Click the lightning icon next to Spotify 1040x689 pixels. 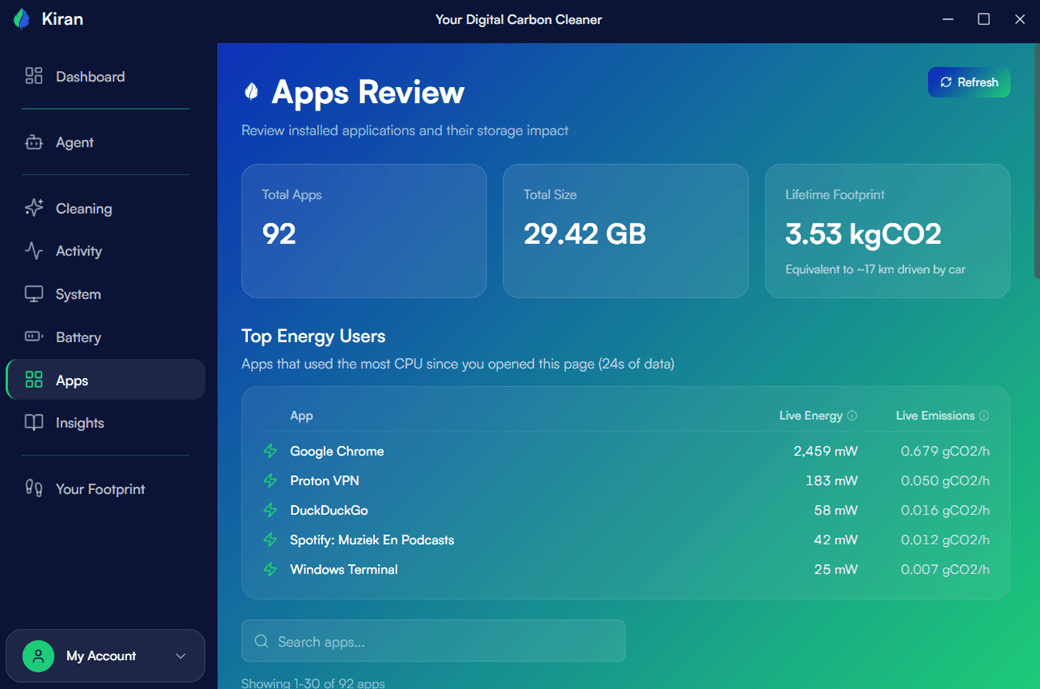[270, 540]
